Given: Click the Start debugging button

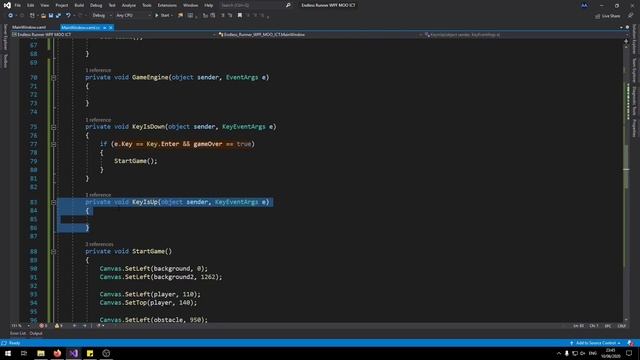Looking at the screenshot, I should (163, 16).
